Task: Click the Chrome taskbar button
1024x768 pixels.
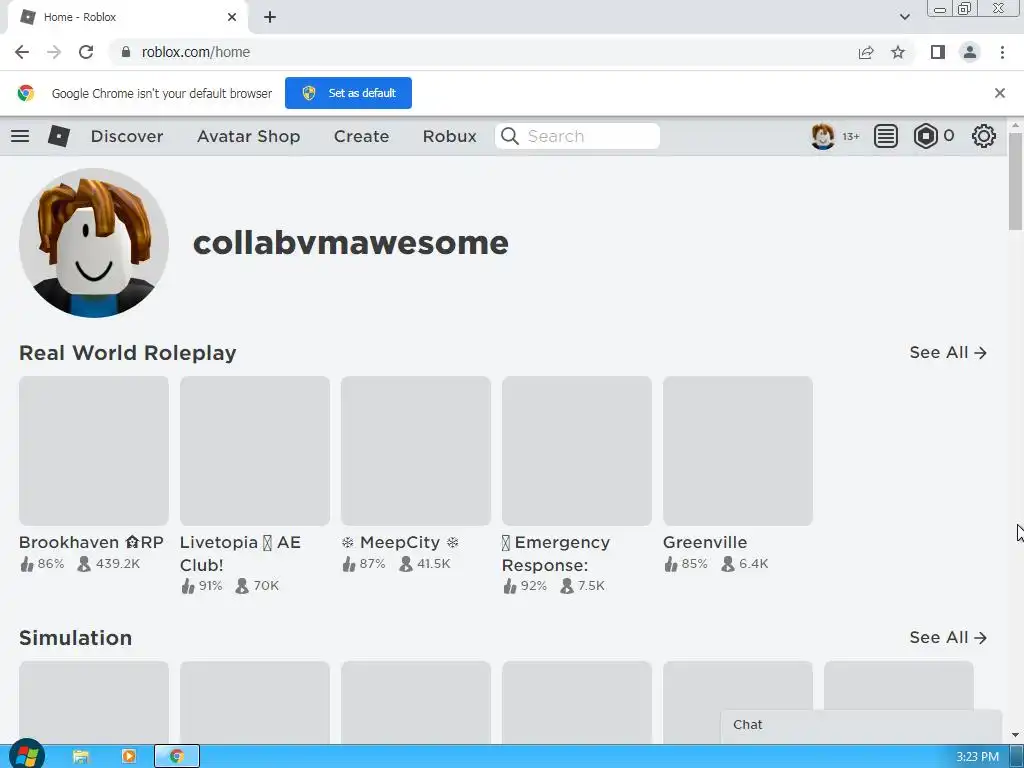Action: click(177, 756)
